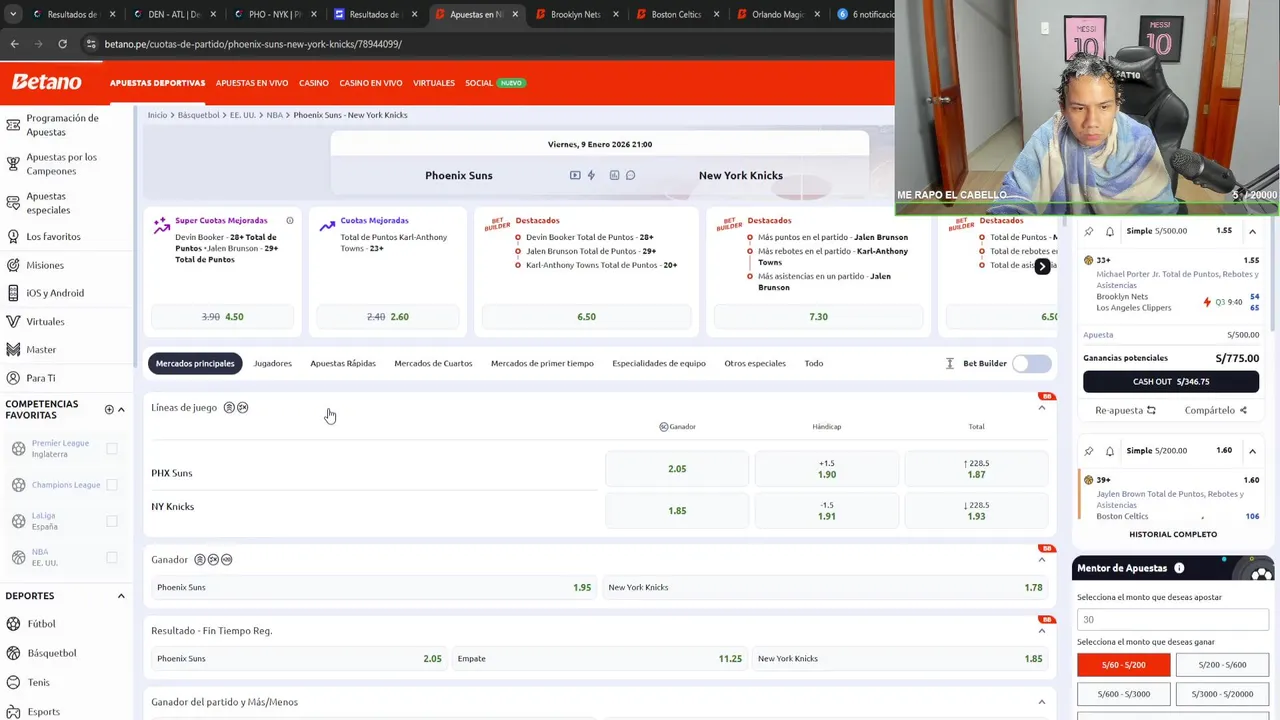Screen dimensions: 1280x720
Task: Open the Apuestas en Vivo menu
Action: [252, 83]
